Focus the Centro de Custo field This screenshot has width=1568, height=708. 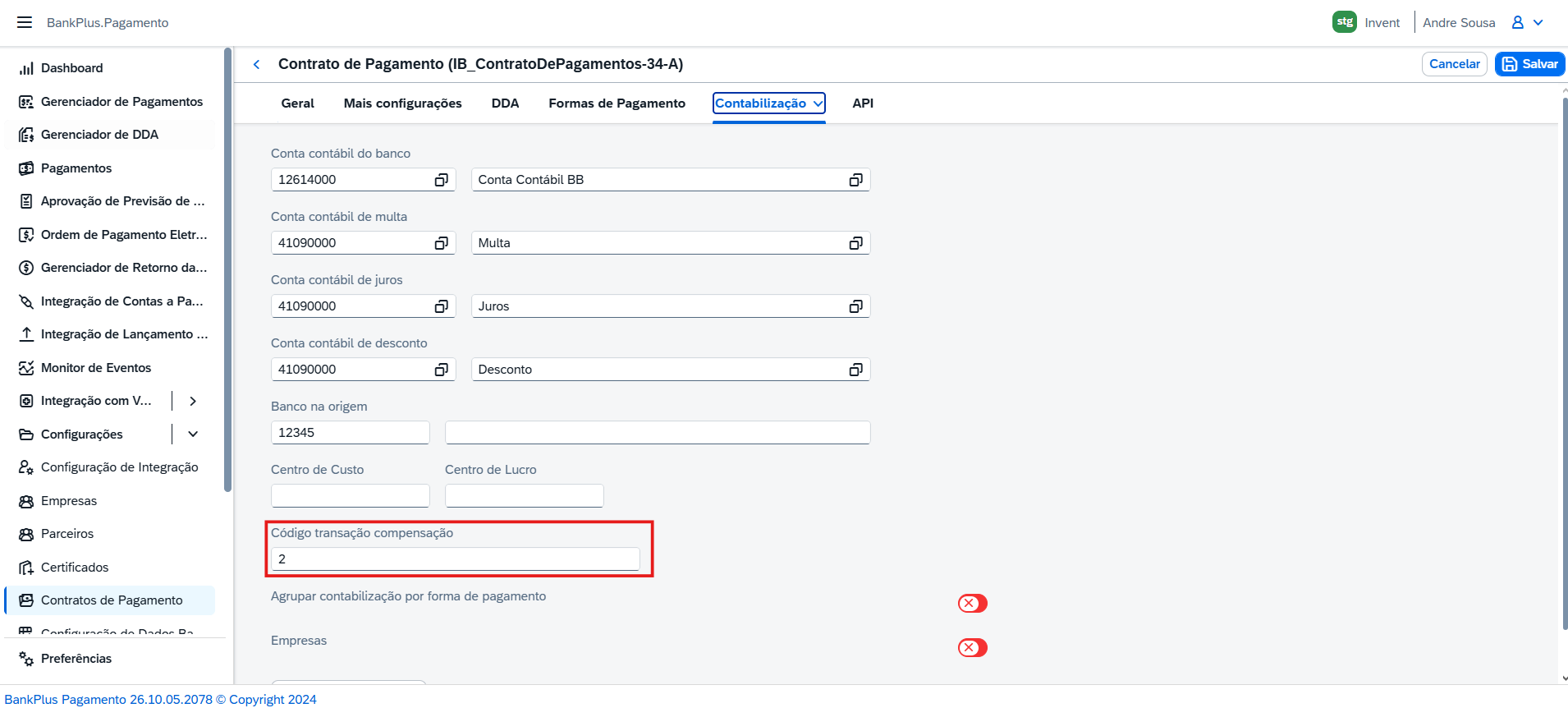[x=351, y=496]
